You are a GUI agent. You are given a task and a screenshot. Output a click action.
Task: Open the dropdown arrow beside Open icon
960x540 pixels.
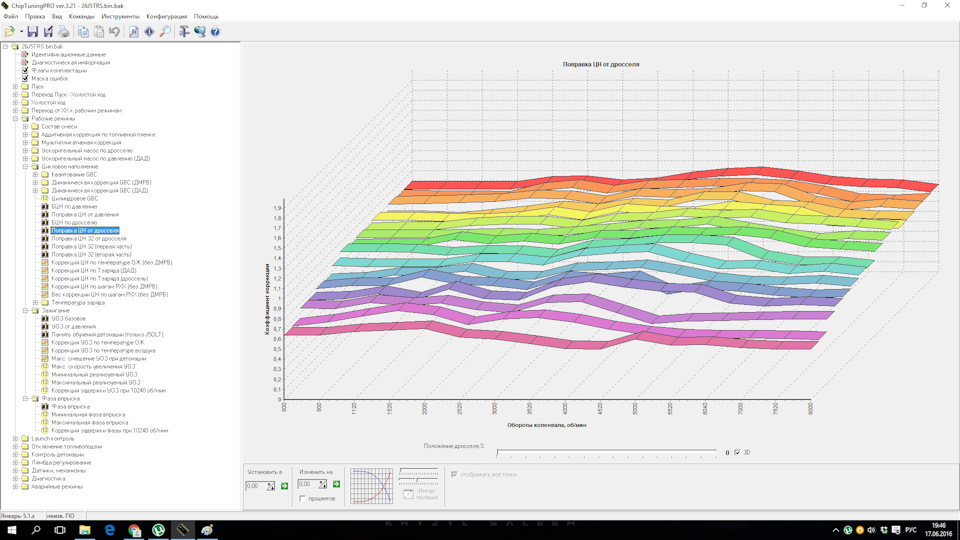(21, 32)
